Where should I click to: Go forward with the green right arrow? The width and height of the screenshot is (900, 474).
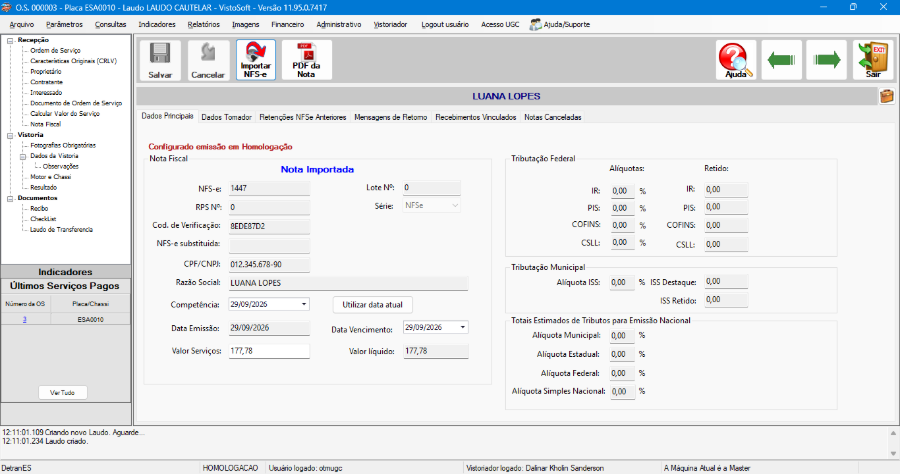[827, 60]
